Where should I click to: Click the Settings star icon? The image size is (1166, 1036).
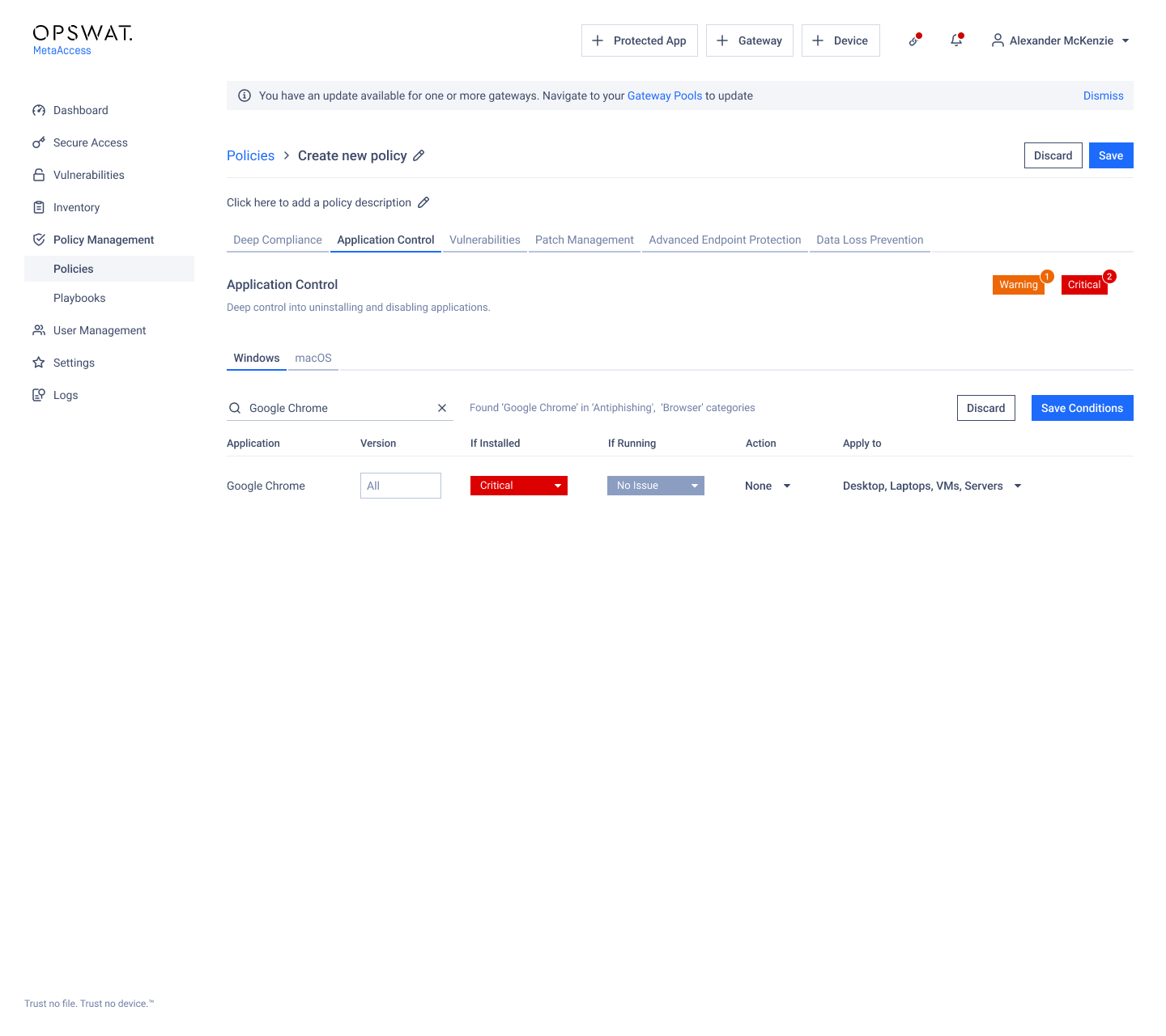pos(38,363)
